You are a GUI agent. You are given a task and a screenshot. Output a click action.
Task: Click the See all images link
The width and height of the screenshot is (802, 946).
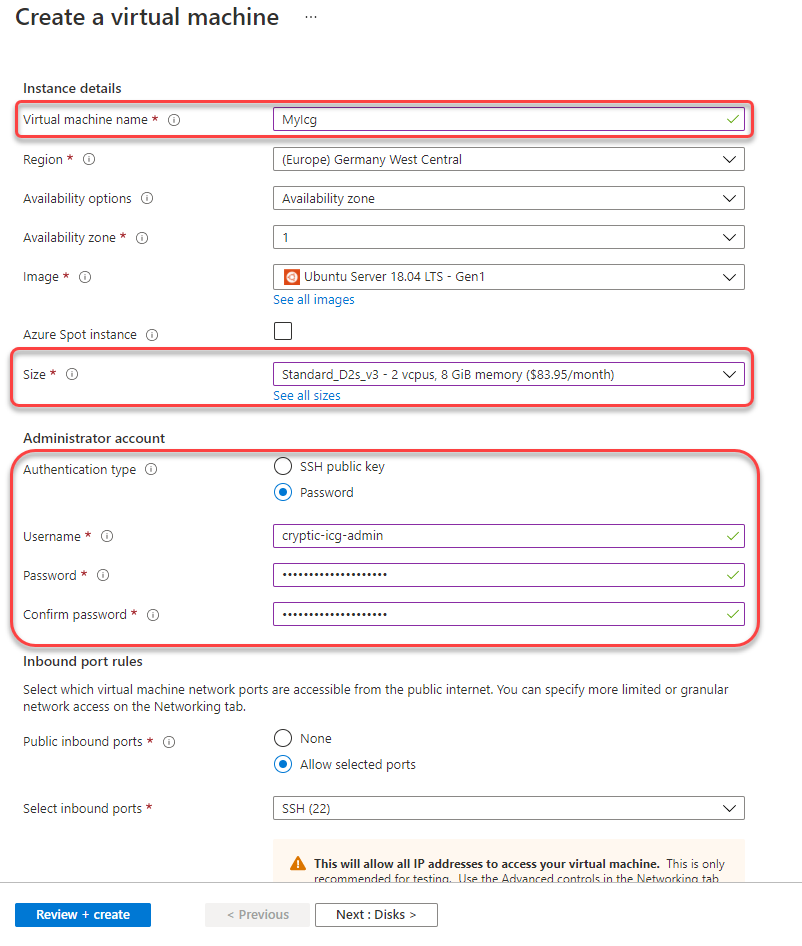(x=314, y=300)
